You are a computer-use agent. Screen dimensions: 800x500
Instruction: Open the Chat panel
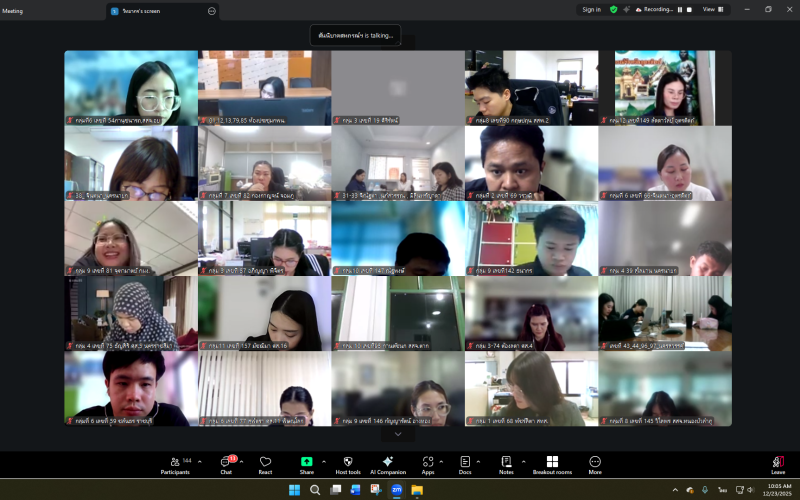coord(226,465)
